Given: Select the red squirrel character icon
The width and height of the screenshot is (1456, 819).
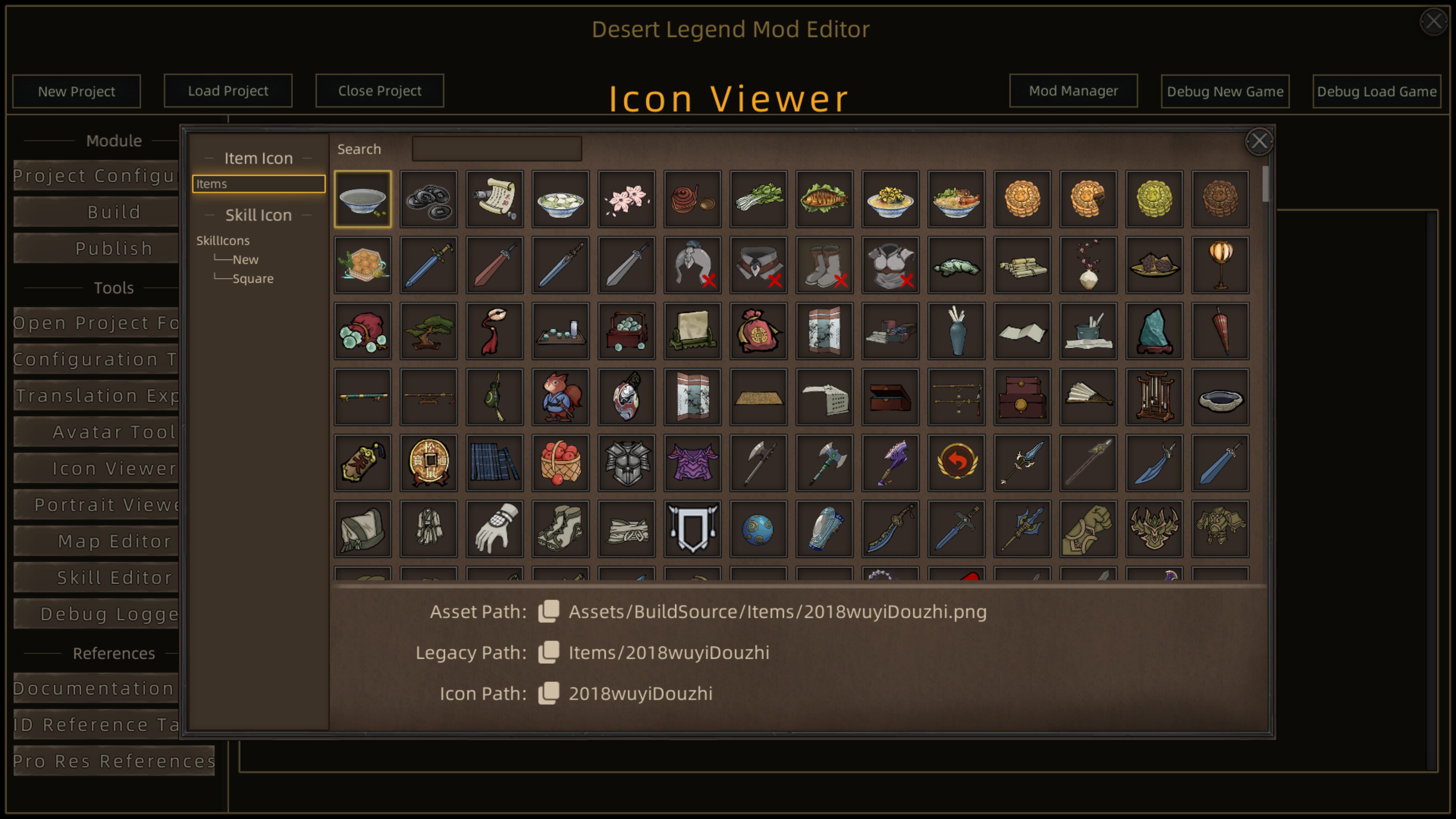Looking at the screenshot, I should (x=560, y=397).
